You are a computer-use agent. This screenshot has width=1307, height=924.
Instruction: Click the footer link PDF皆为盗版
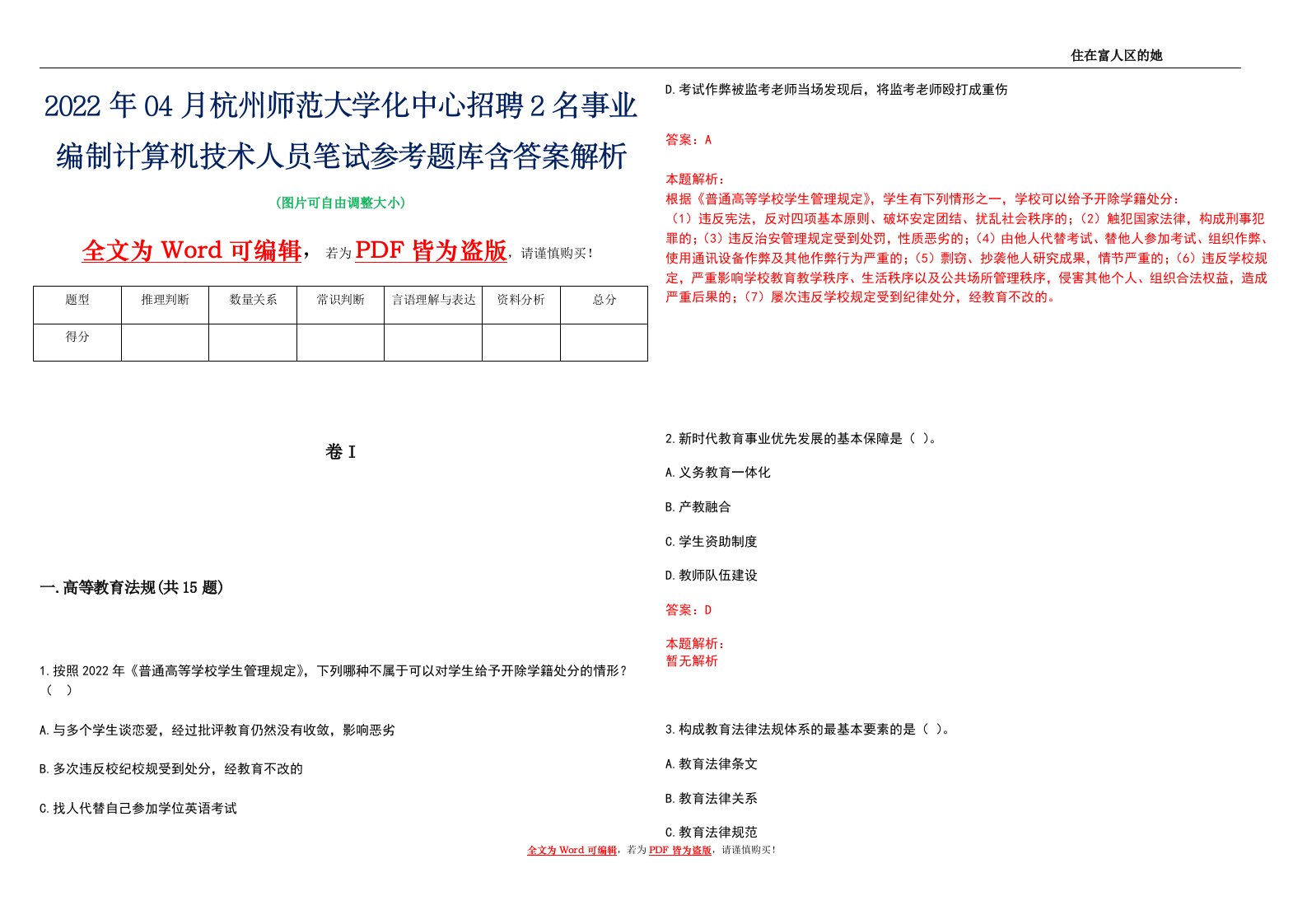pos(680,850)
